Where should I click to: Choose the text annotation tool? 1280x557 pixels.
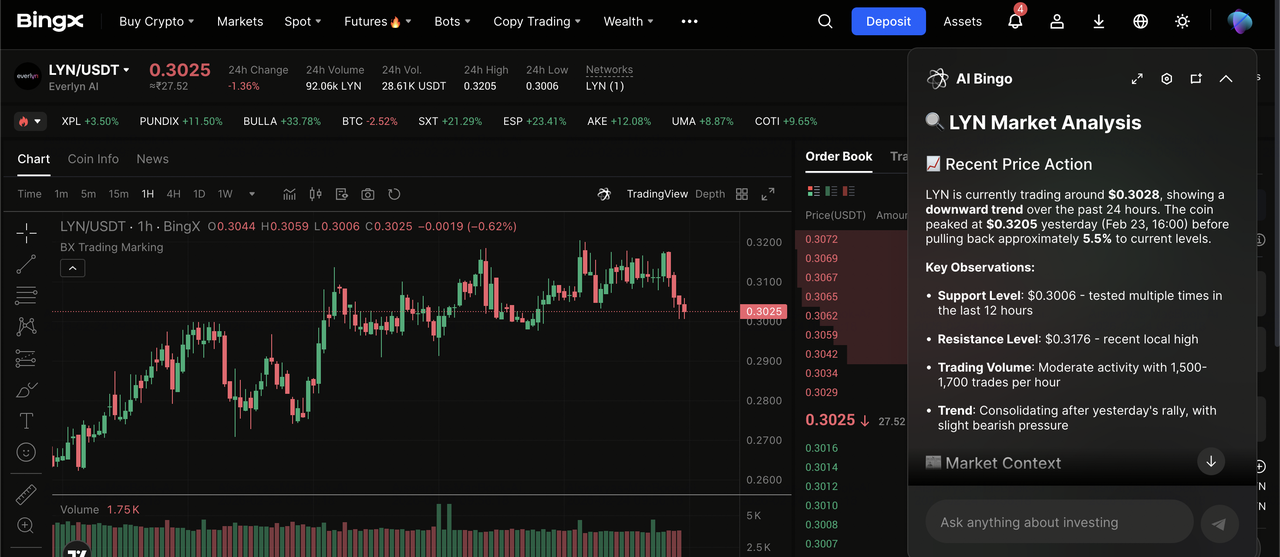(x=26, y=421)
